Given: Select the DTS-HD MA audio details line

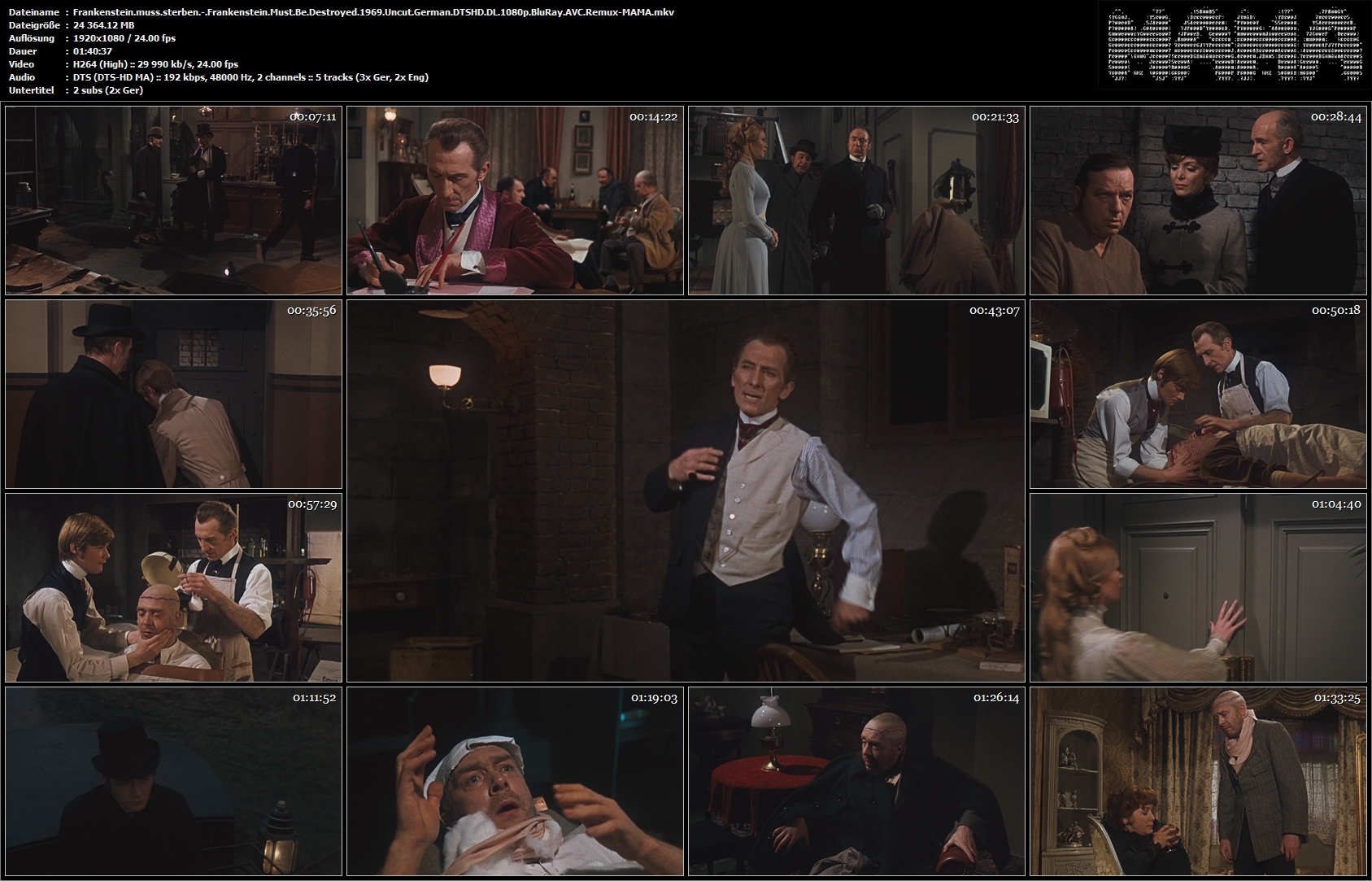Looking at the screenshot, I should tap(250, 77).
